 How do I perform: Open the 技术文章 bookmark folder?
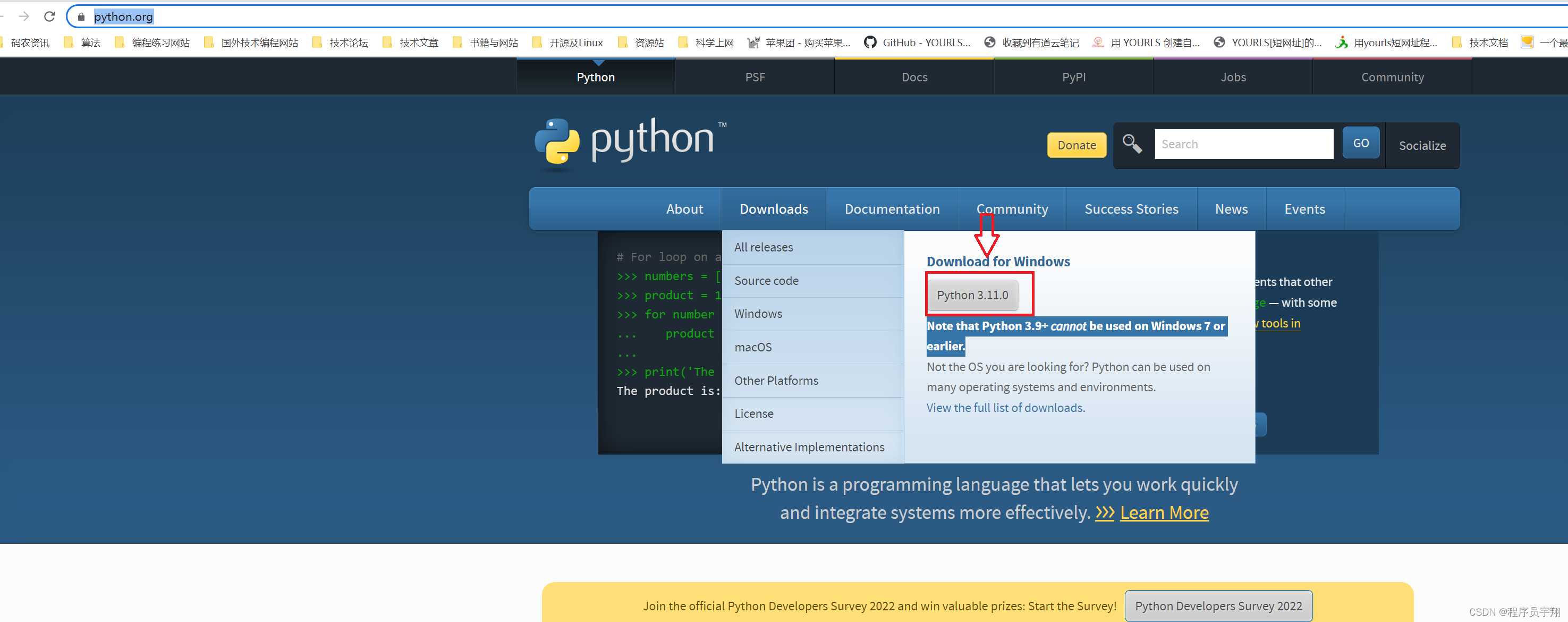click(x=410, y=43)
